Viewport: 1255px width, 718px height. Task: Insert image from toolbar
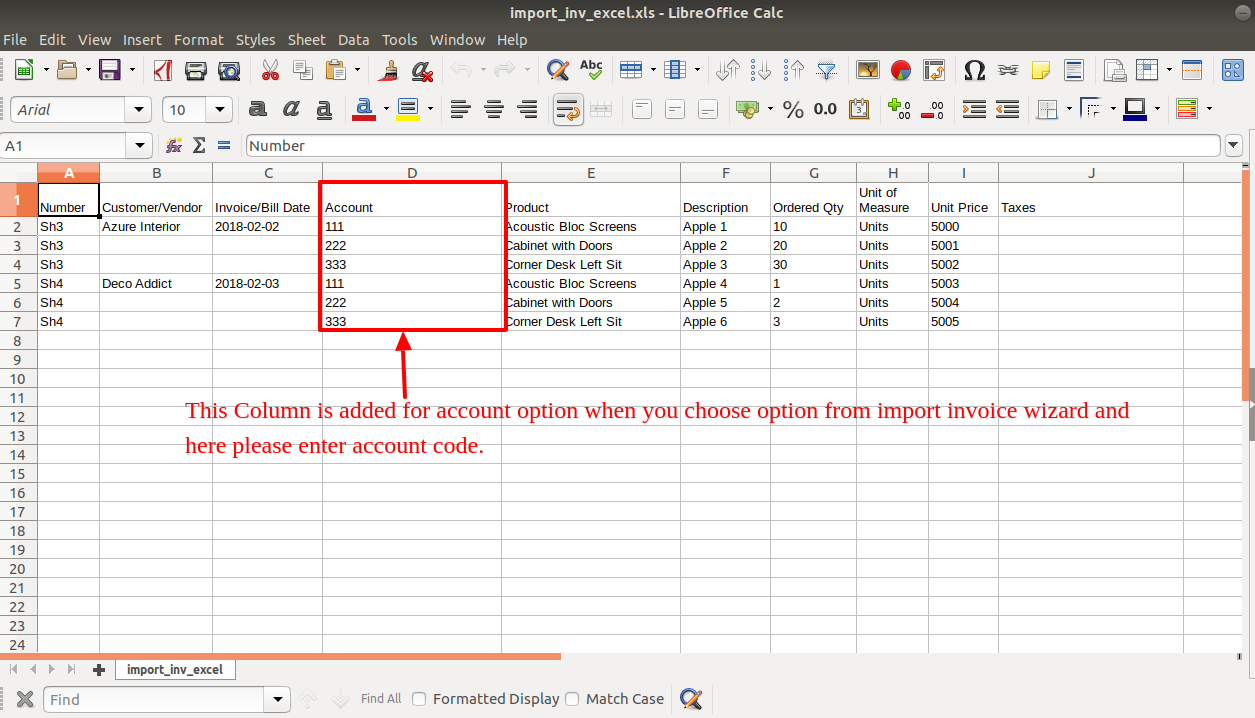point(868,70)
